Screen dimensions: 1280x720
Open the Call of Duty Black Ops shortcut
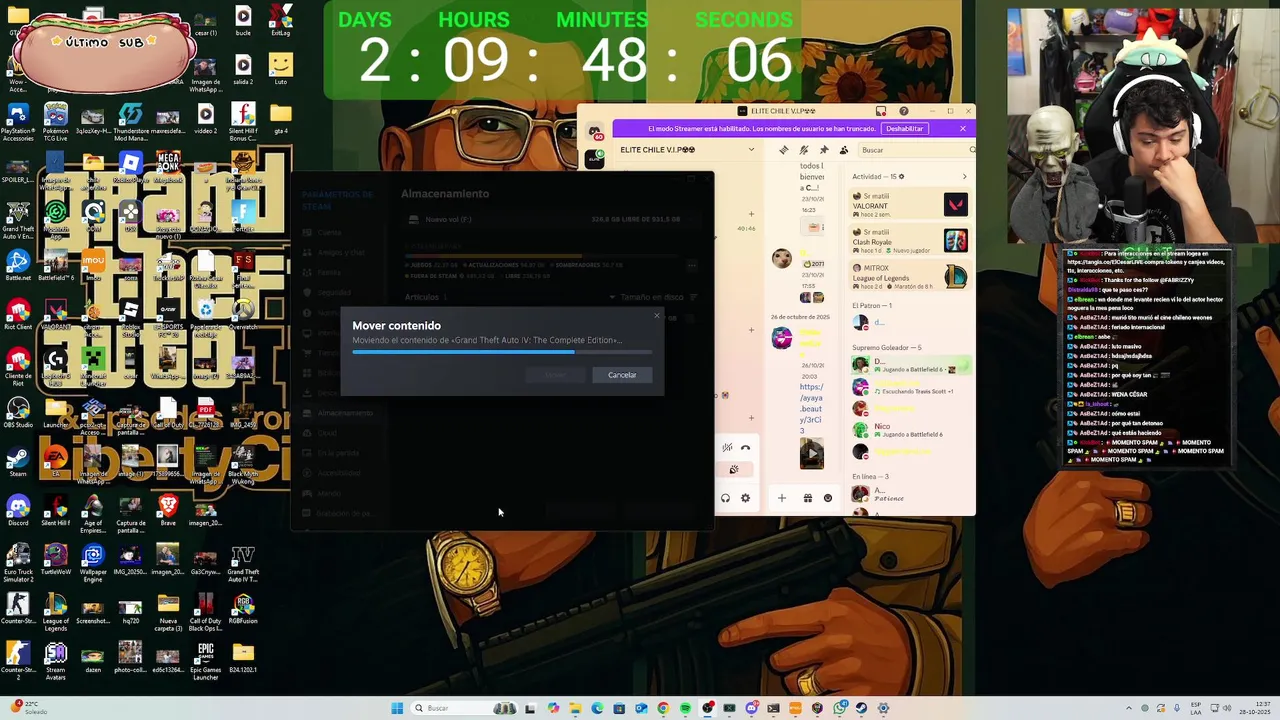[205, 612]
